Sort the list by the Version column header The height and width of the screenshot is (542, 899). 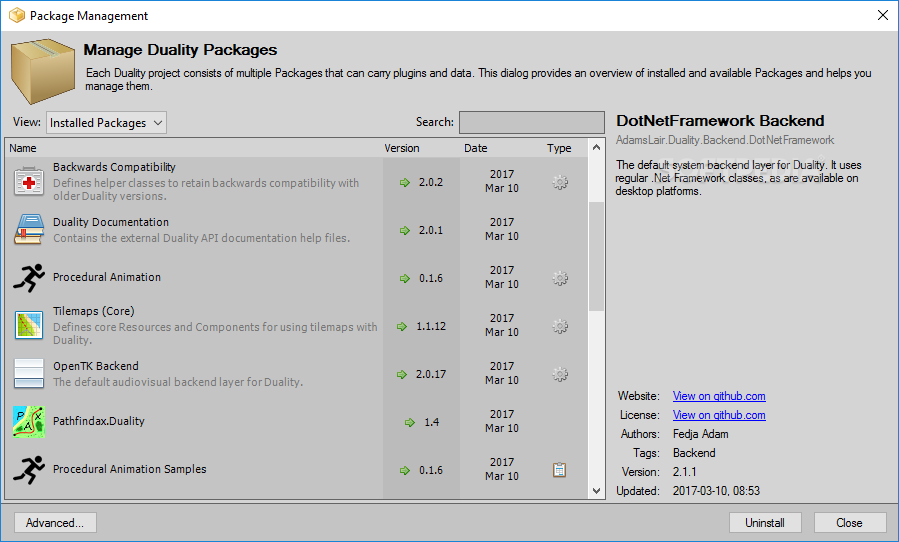pyautogui.click(x=402, y=148)
